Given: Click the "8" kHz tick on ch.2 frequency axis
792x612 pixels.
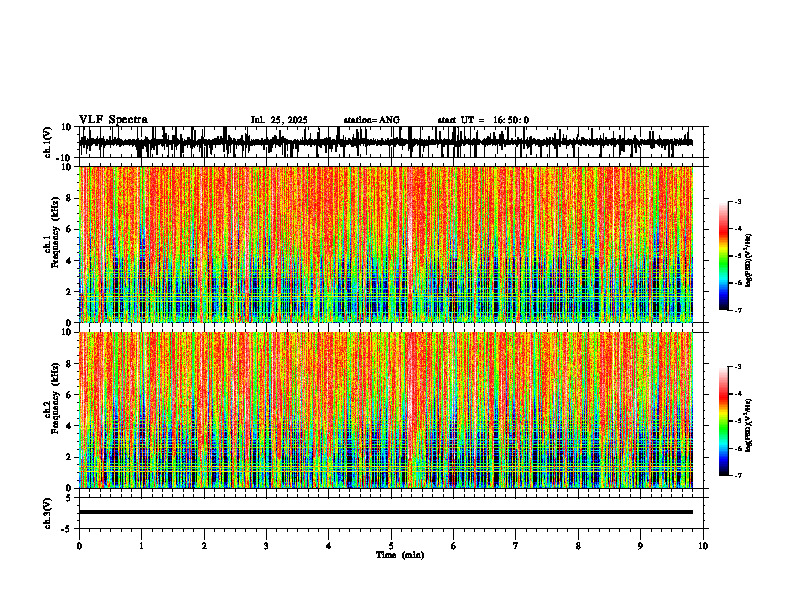Looking at the screenshot, I should point(69,364).
